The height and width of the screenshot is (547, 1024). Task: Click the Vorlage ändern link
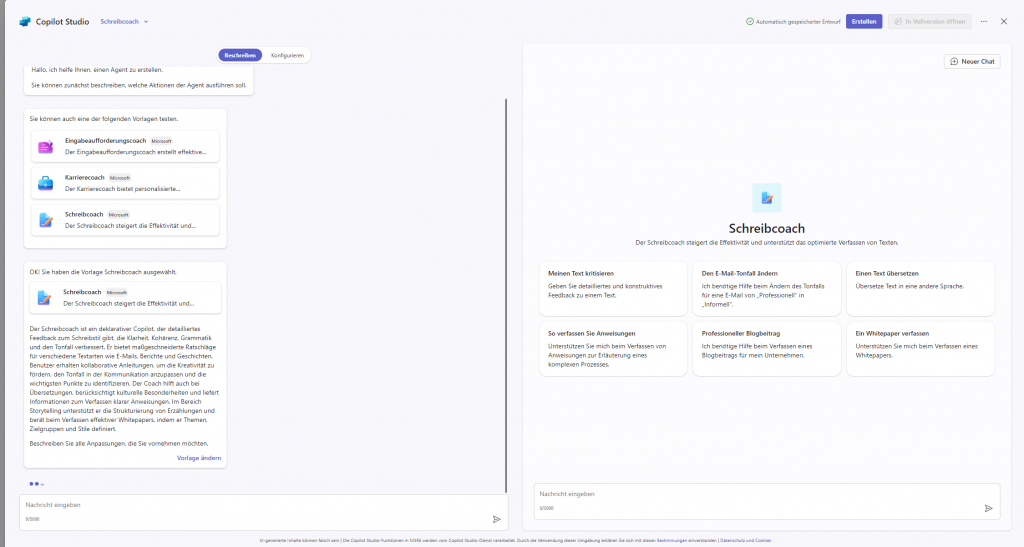pyautogui.click(x=199, y=458)
